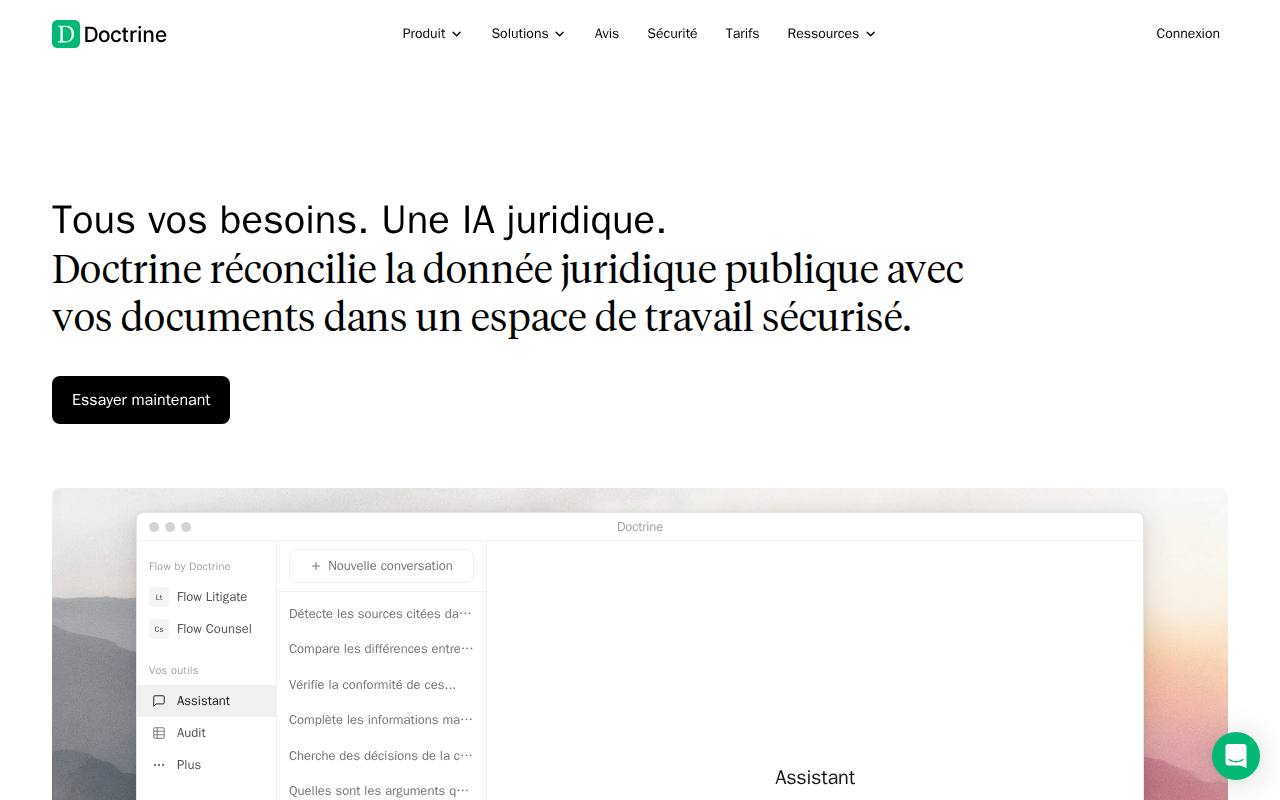Click the Flow Litigate 'Lt' badge icon

(x=159, y=597)
